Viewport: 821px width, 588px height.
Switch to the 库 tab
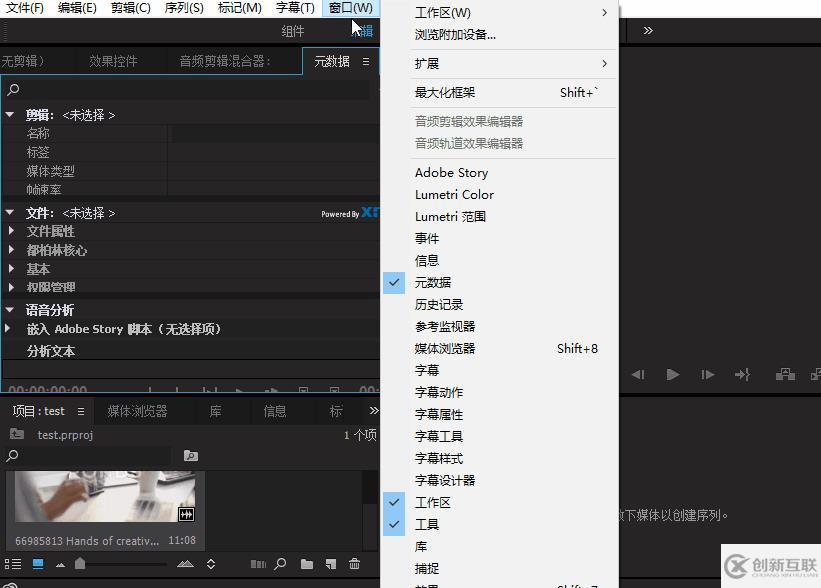[215, 412]
